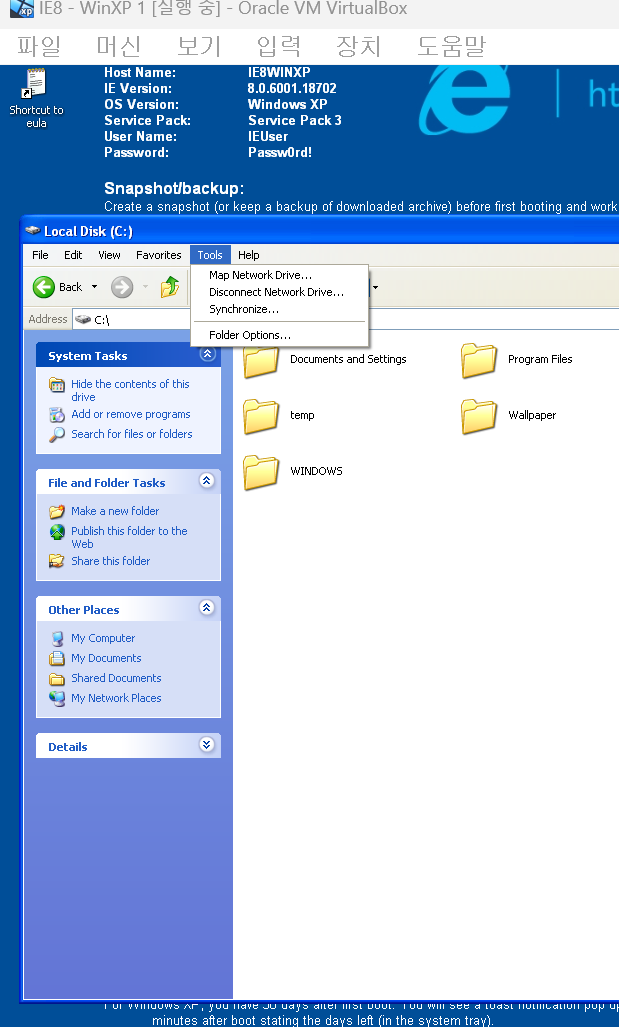Click the Up folder toolbar icon
Viewport: 619px width, 1027px height.
(x=170, y=287)
